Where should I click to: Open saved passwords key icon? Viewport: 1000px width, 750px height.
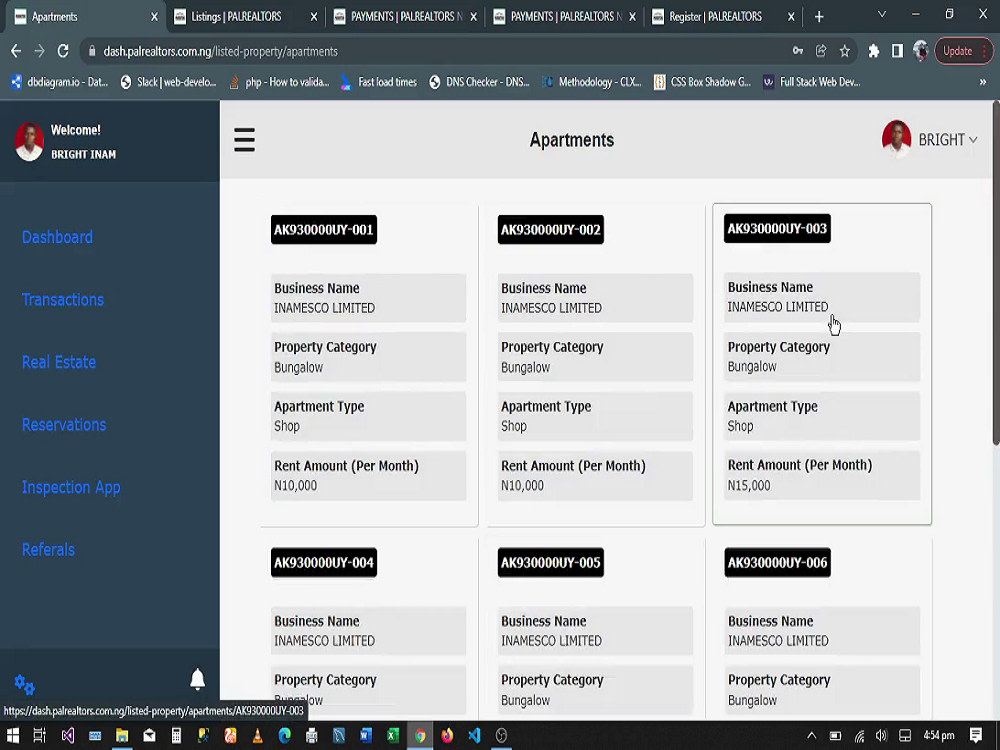(x=798, y=51)
